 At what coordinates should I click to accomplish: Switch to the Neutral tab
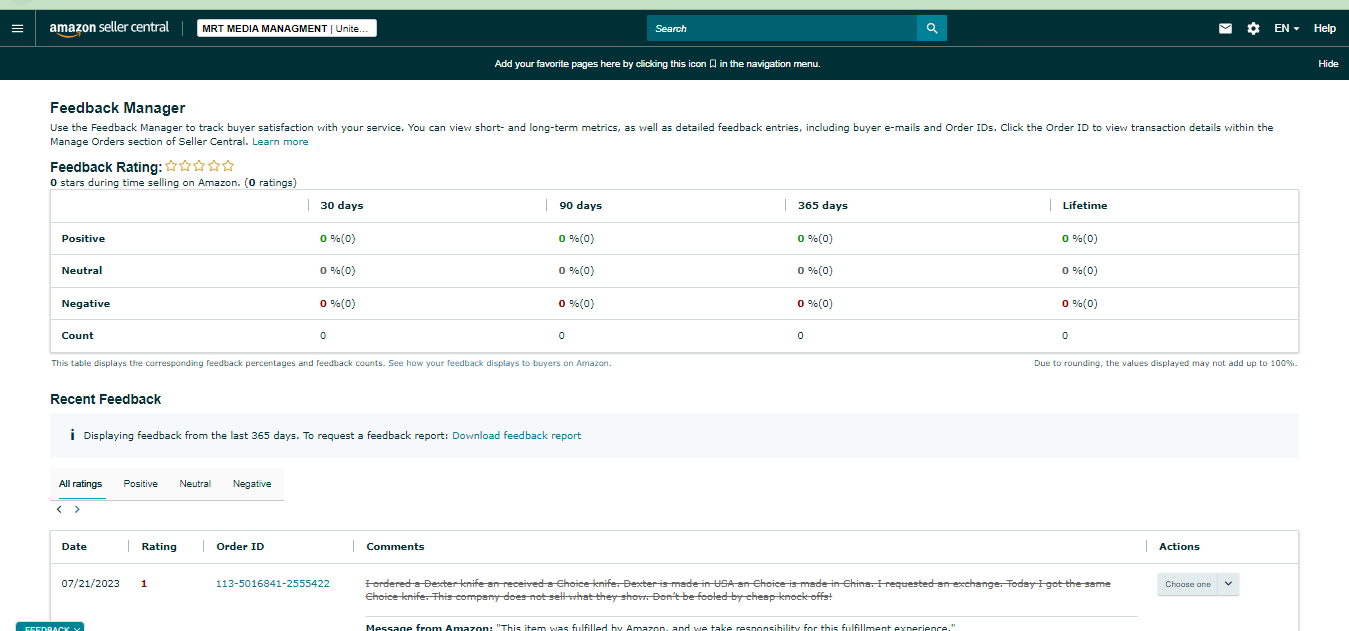click(195, 484)
